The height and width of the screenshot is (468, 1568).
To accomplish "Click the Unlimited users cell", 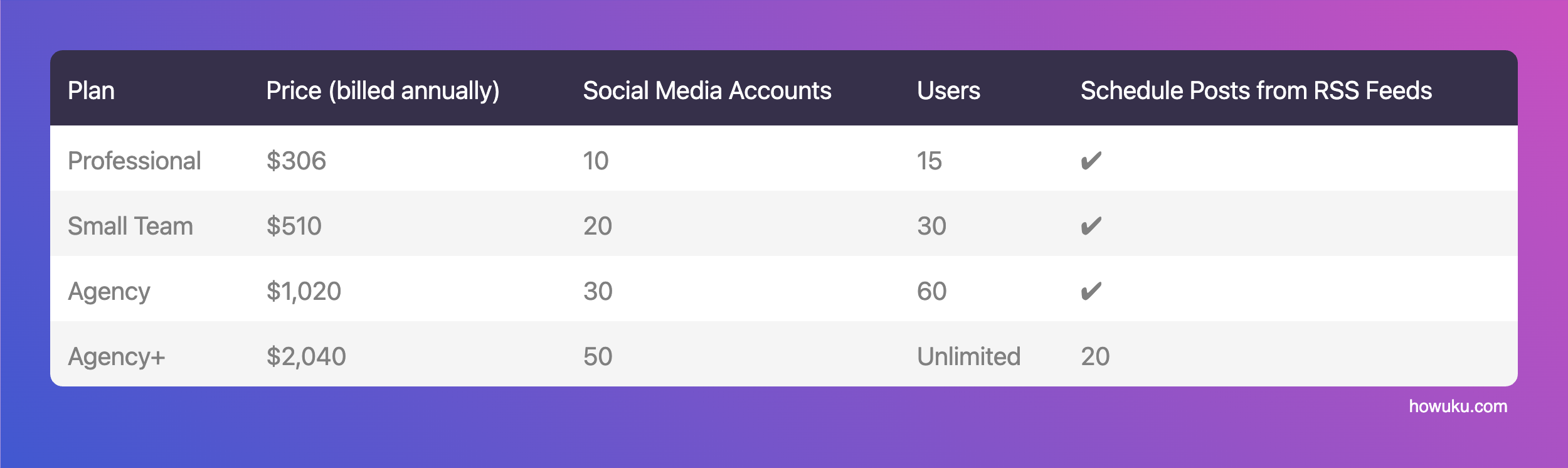I will pyautogui.click(x=968, y=357).
